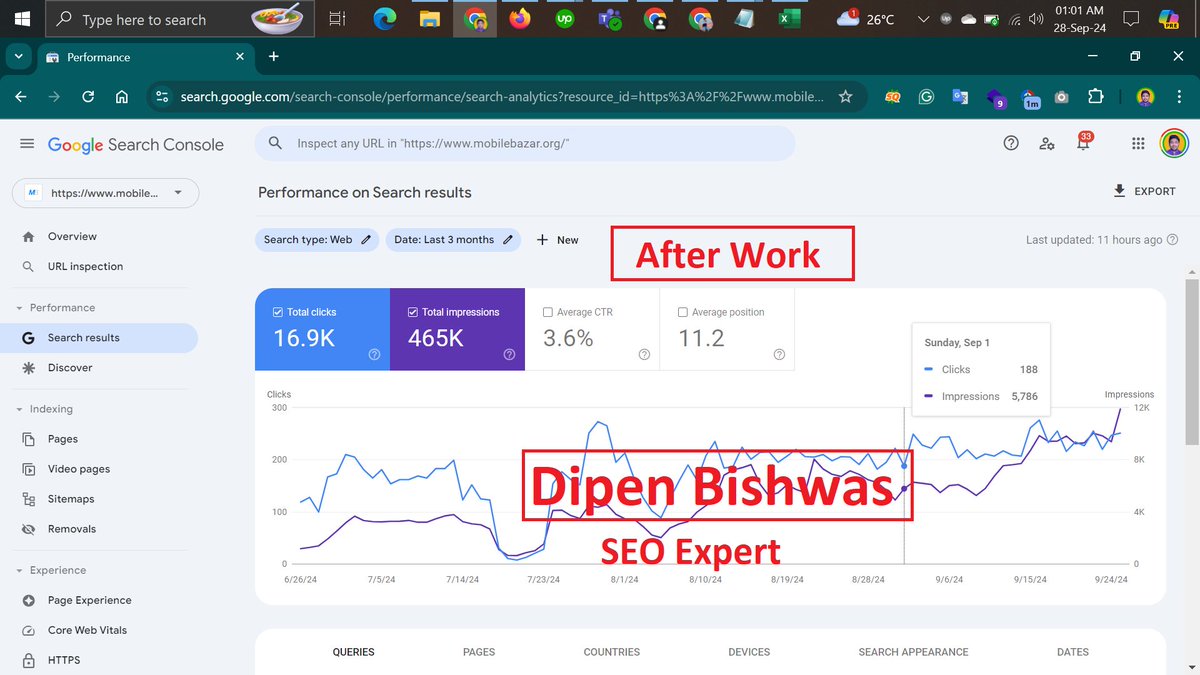
Task: Open Task View on the taskbar
Action: (x=337, y=19)
